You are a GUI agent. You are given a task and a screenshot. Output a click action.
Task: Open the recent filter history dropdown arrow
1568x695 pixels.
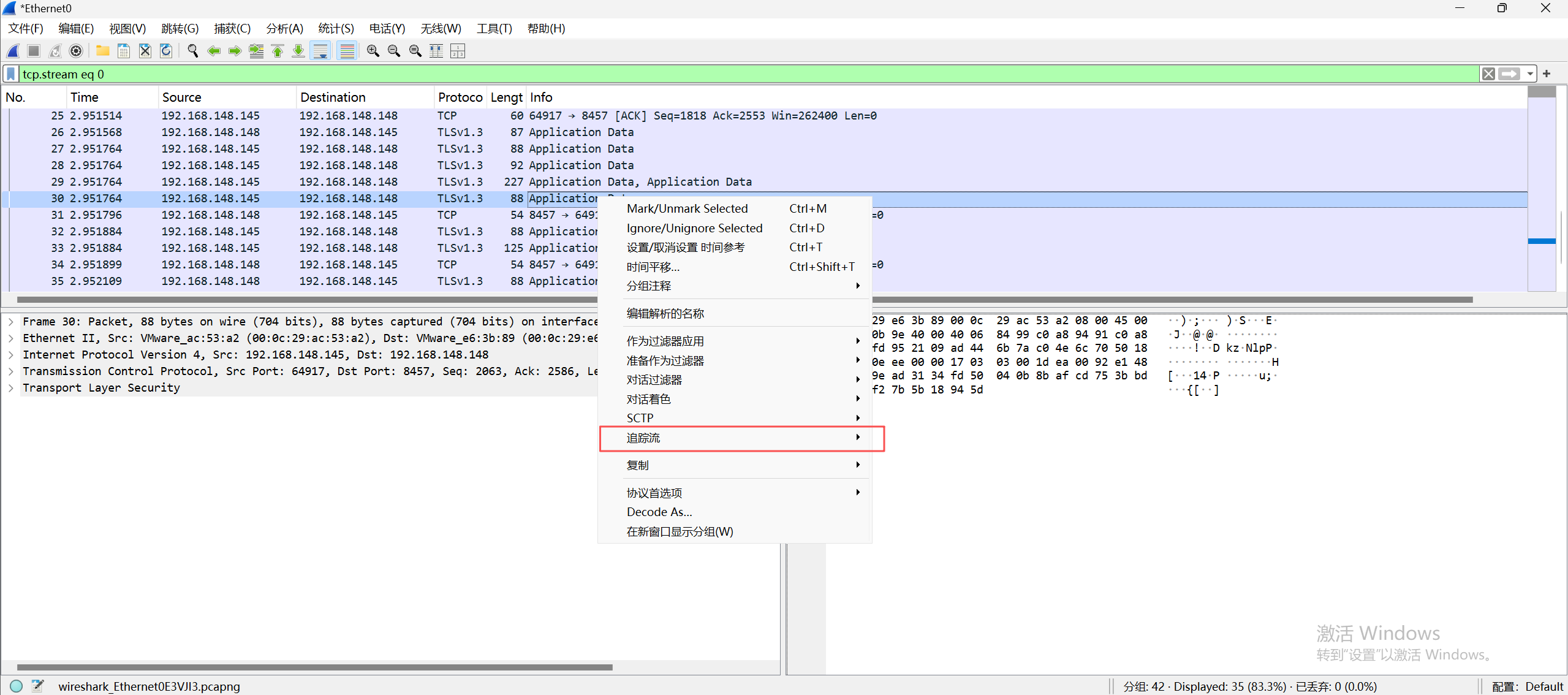point(1530,74)
